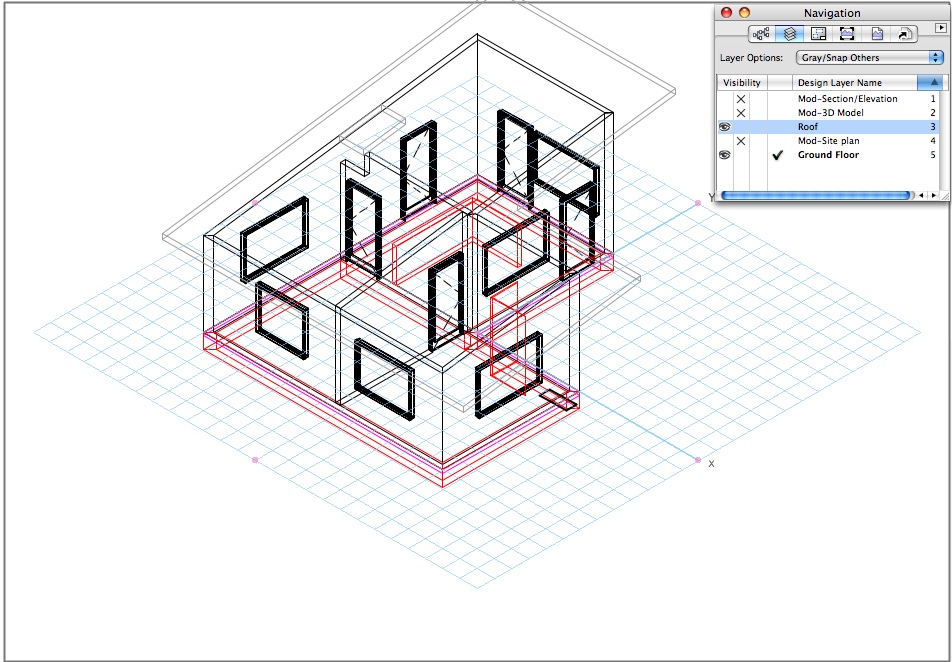Switch to the Sheet Layers tab icon
952x662 pixels.
tap(818, 34)
